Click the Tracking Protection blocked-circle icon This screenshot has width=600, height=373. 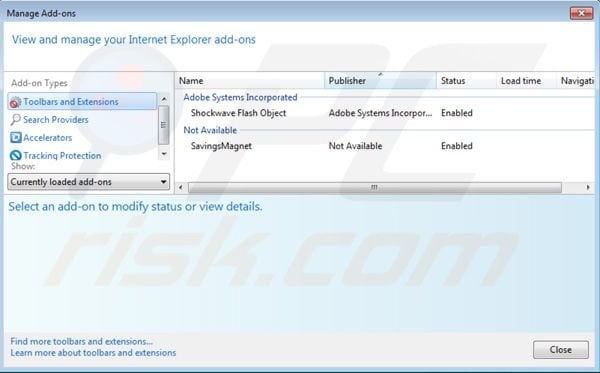tap(16, 155)
